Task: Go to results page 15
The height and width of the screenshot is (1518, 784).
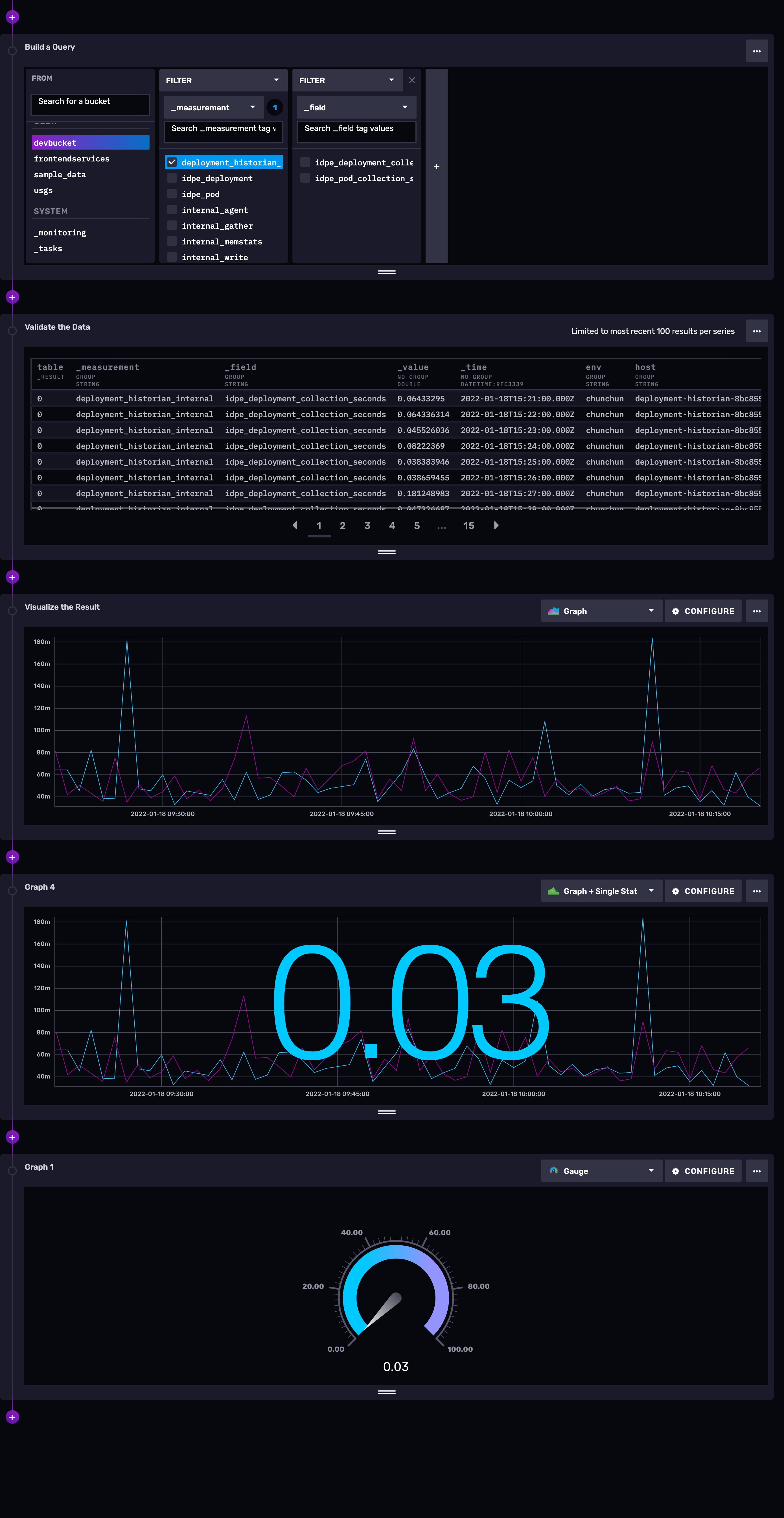Action: pyautogui.click(x=468, y=525)
